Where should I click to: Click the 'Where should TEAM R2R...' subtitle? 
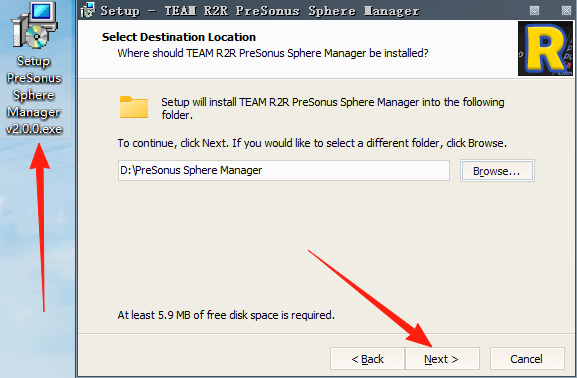[273, 53]
